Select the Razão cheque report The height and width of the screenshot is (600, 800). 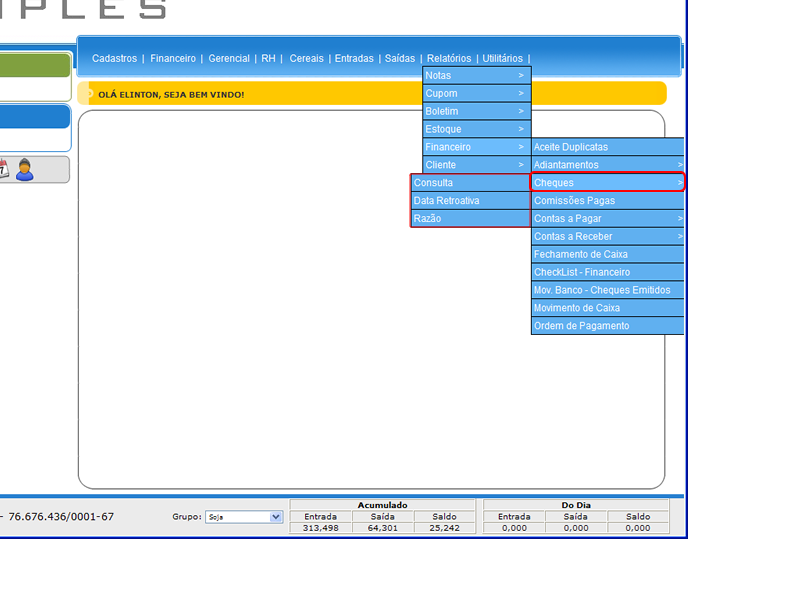(x=470, y=218)
